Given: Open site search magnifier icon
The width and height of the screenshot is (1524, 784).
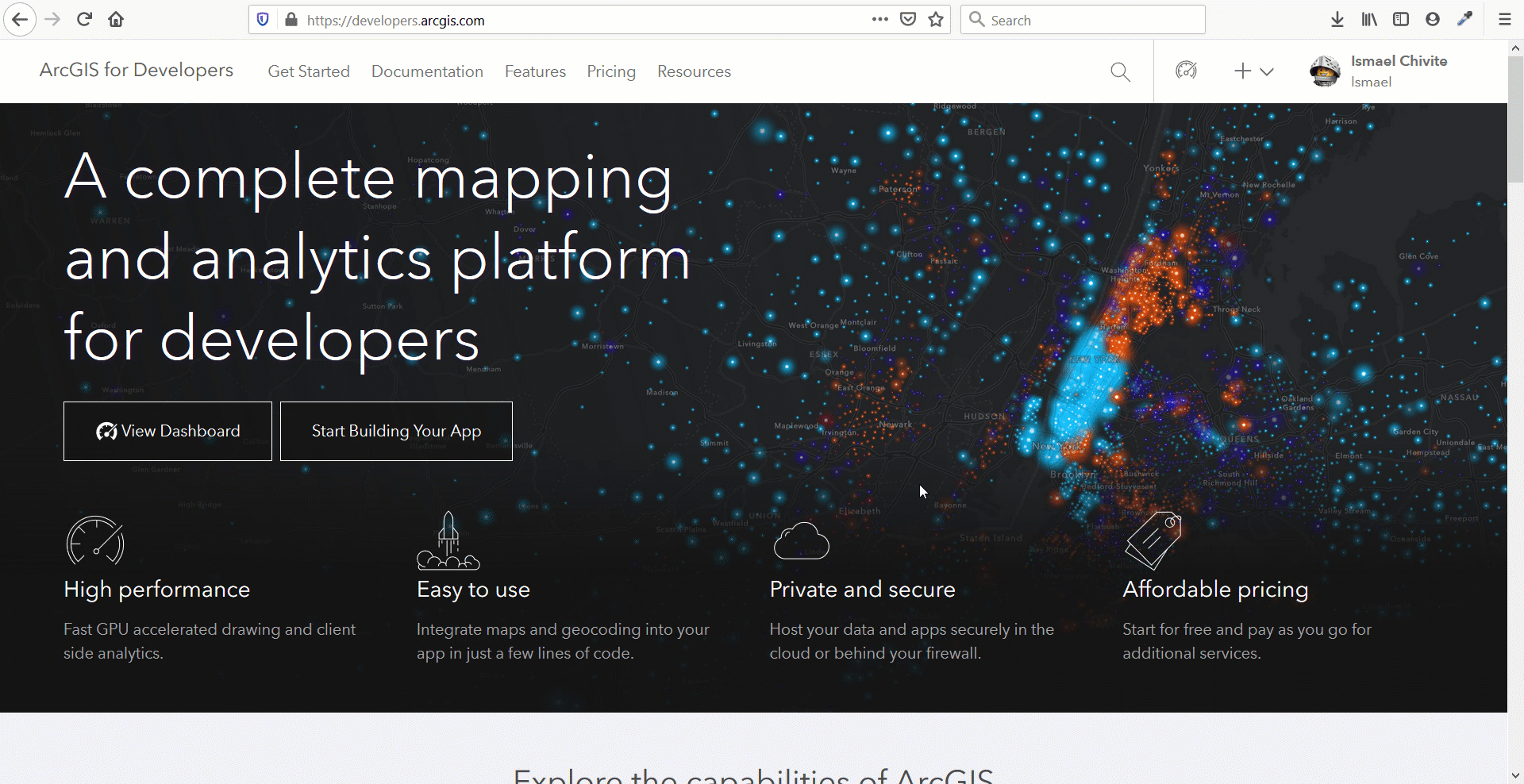Looking at the screenshot, I should click(x=1120, y=71).
